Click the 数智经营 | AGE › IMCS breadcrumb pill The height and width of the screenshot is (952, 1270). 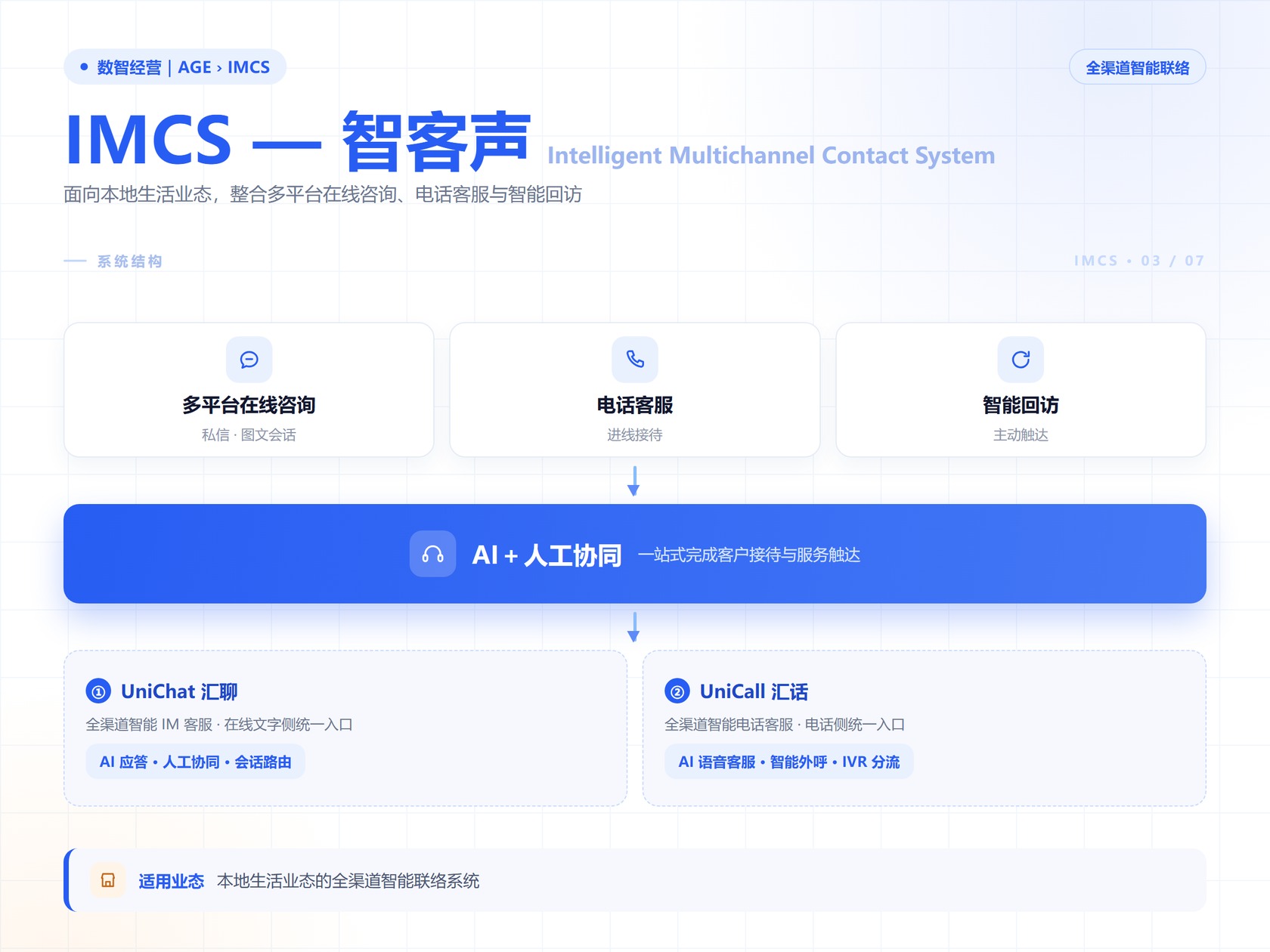175,67
